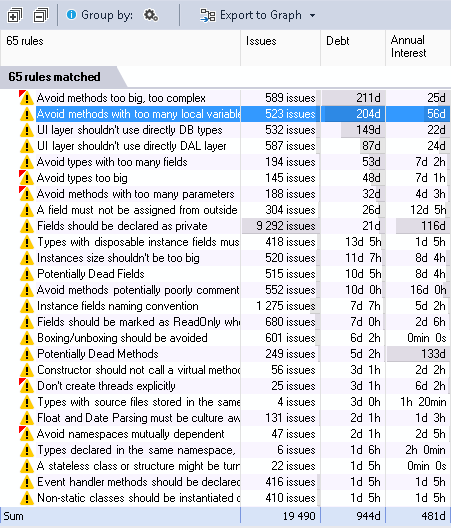Click the 133d annual interest cell

click(418, 354)
